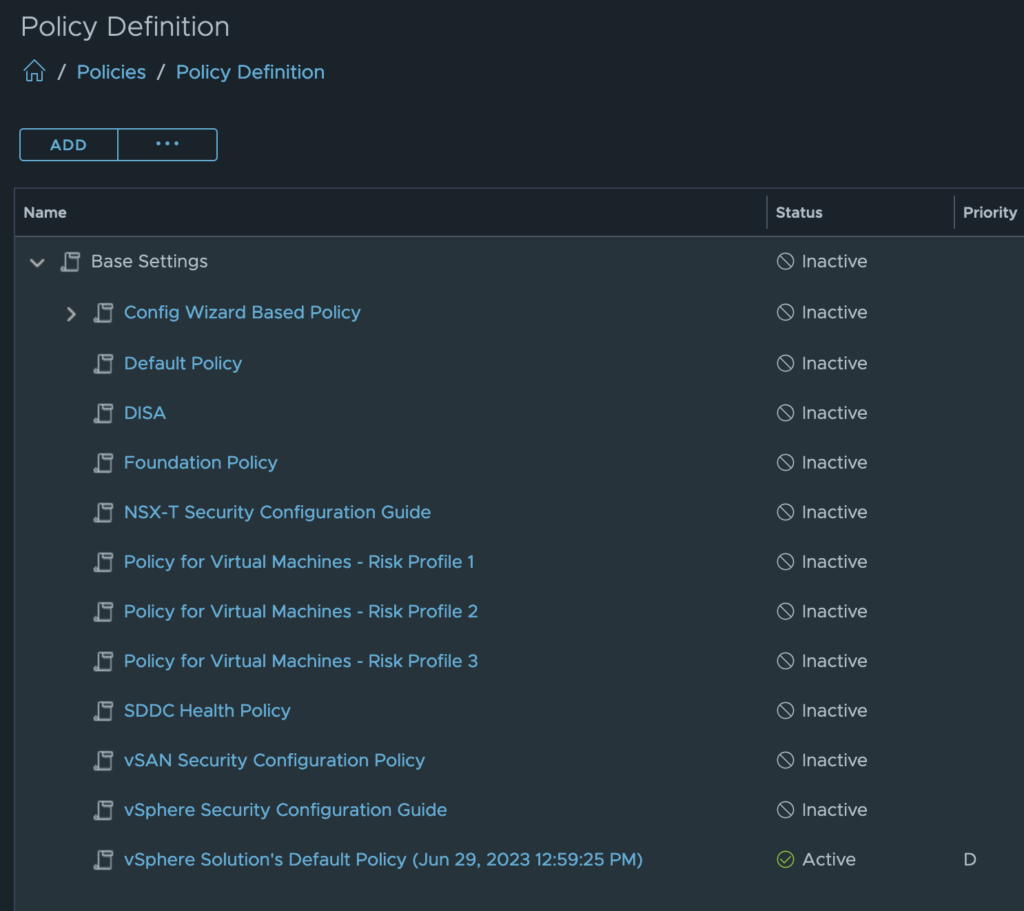This screenshot has width=1024, height=911.
Task: Click the Base Settings policy icon
Action: click(70, 262)
